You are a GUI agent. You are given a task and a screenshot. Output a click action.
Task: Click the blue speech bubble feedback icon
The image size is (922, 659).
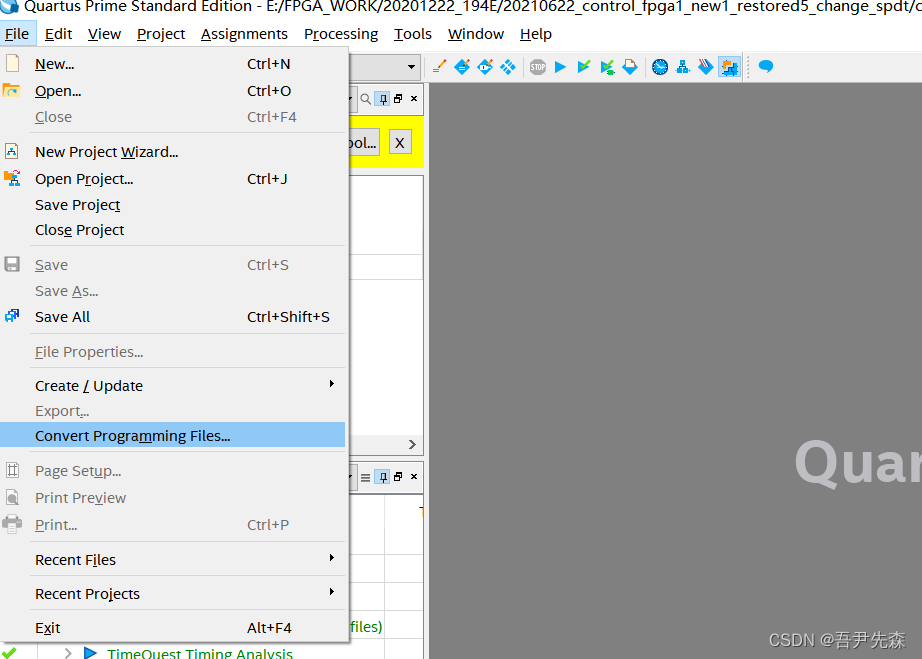click(x=766, y=66)
